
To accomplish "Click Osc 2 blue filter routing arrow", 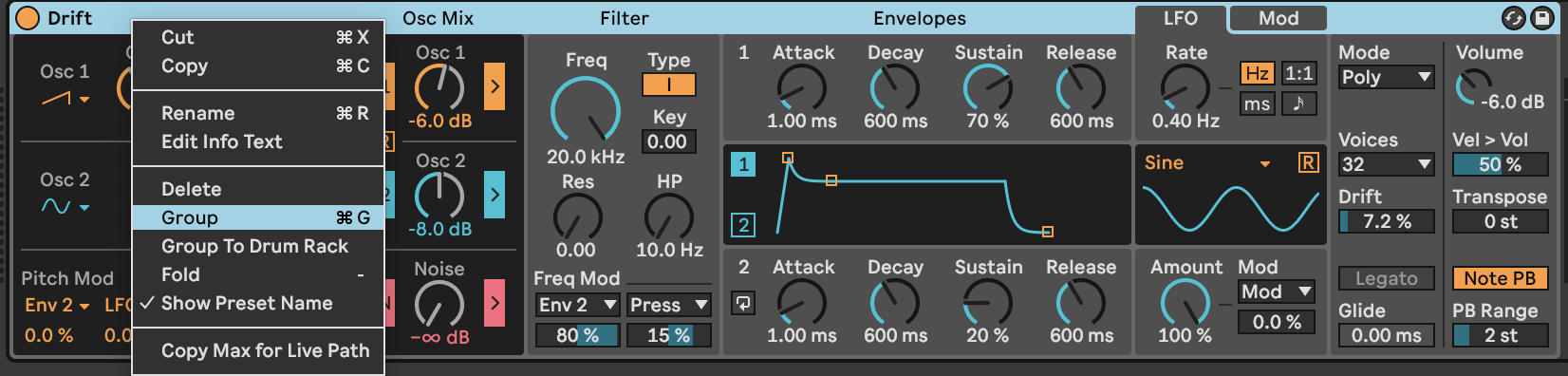I will (x=495, y=195).
